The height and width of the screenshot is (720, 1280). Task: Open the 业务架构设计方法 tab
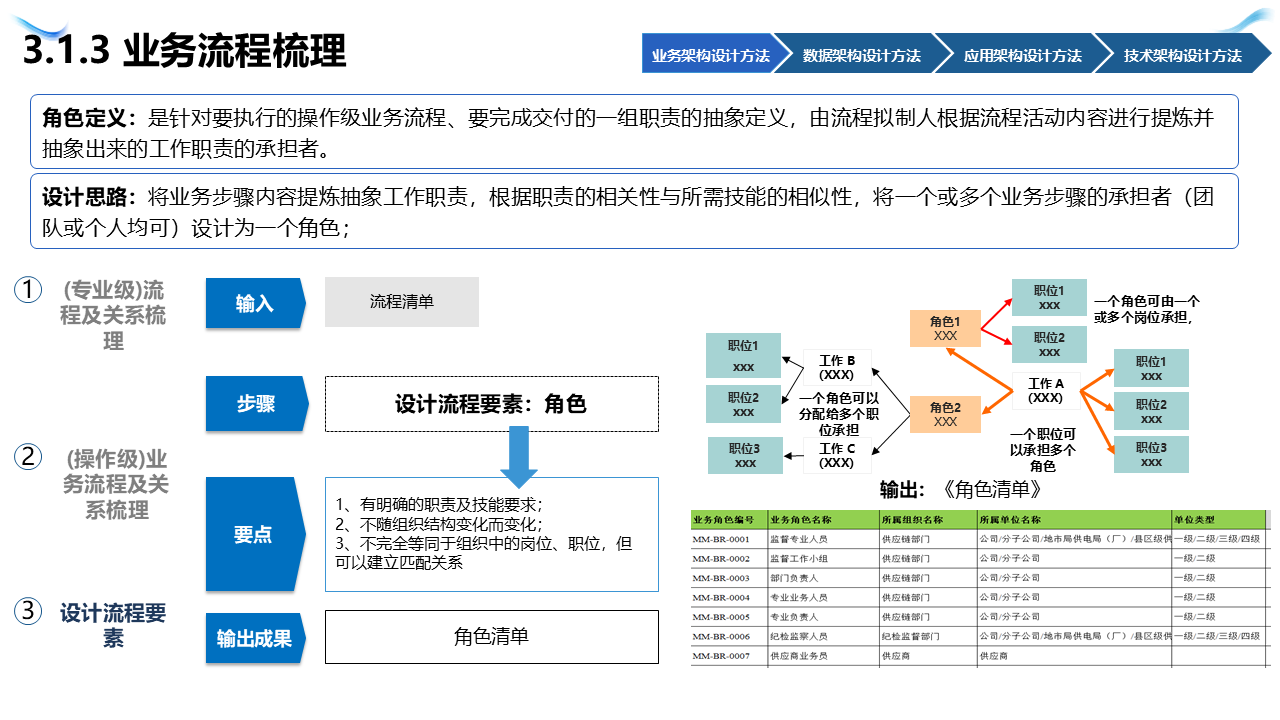[x=710, y=56]
